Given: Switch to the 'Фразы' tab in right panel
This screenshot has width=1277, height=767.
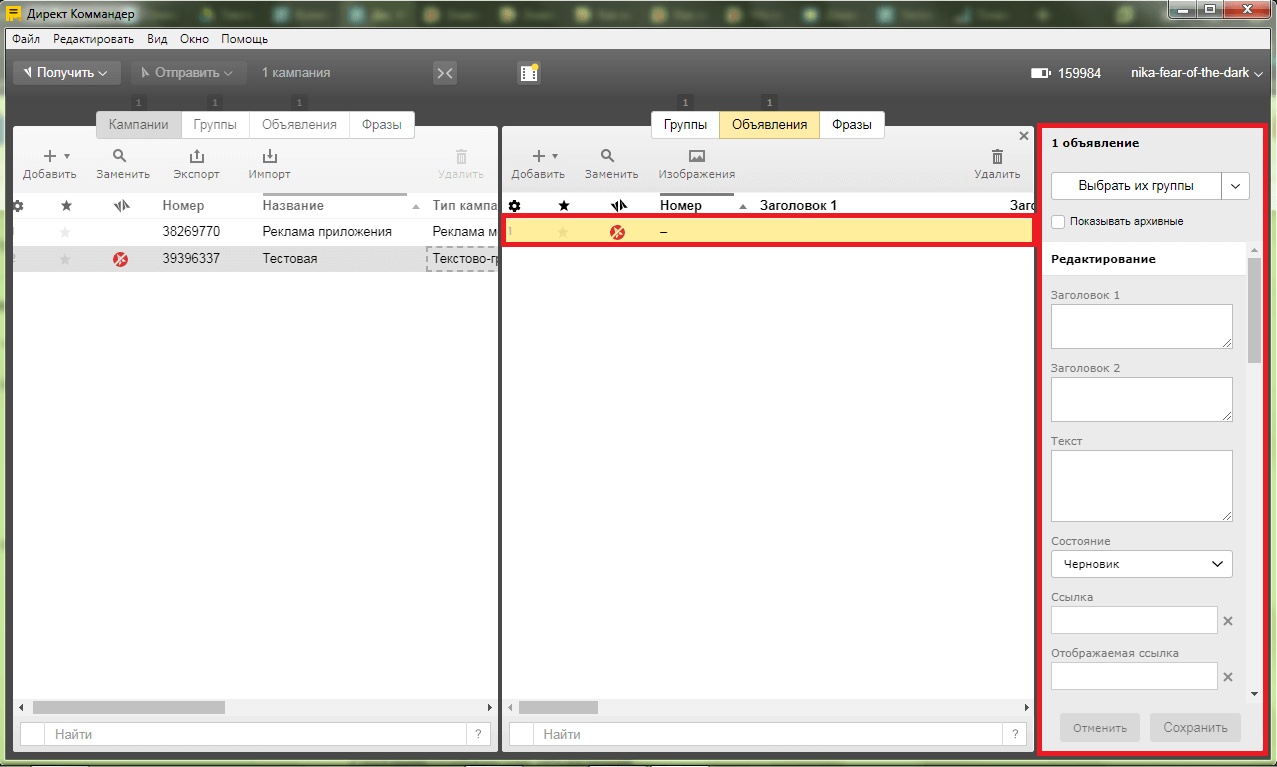Looking at the screenshot, I should [x=851, y=125].
